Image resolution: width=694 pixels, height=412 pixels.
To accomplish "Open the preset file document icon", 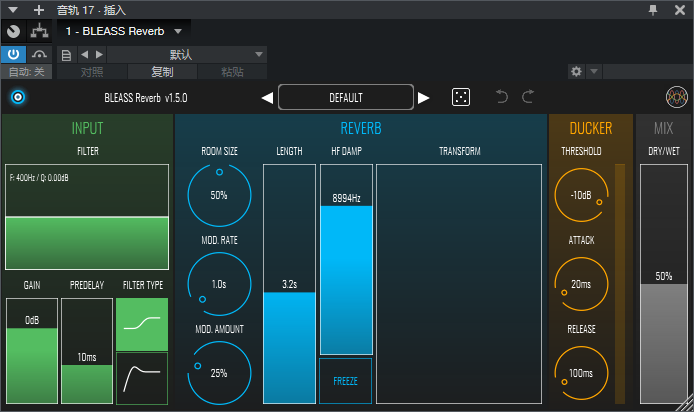I will click(66, 55).
